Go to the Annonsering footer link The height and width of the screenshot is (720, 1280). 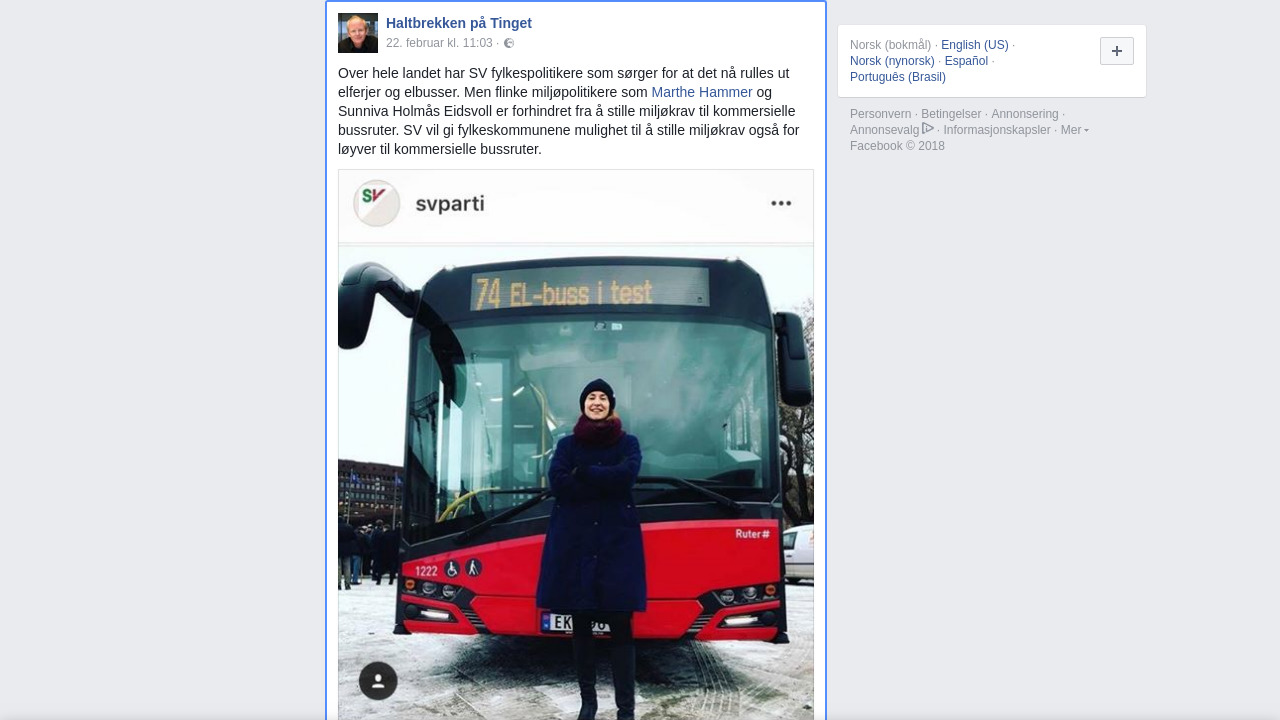click(x=1025, y=114)
